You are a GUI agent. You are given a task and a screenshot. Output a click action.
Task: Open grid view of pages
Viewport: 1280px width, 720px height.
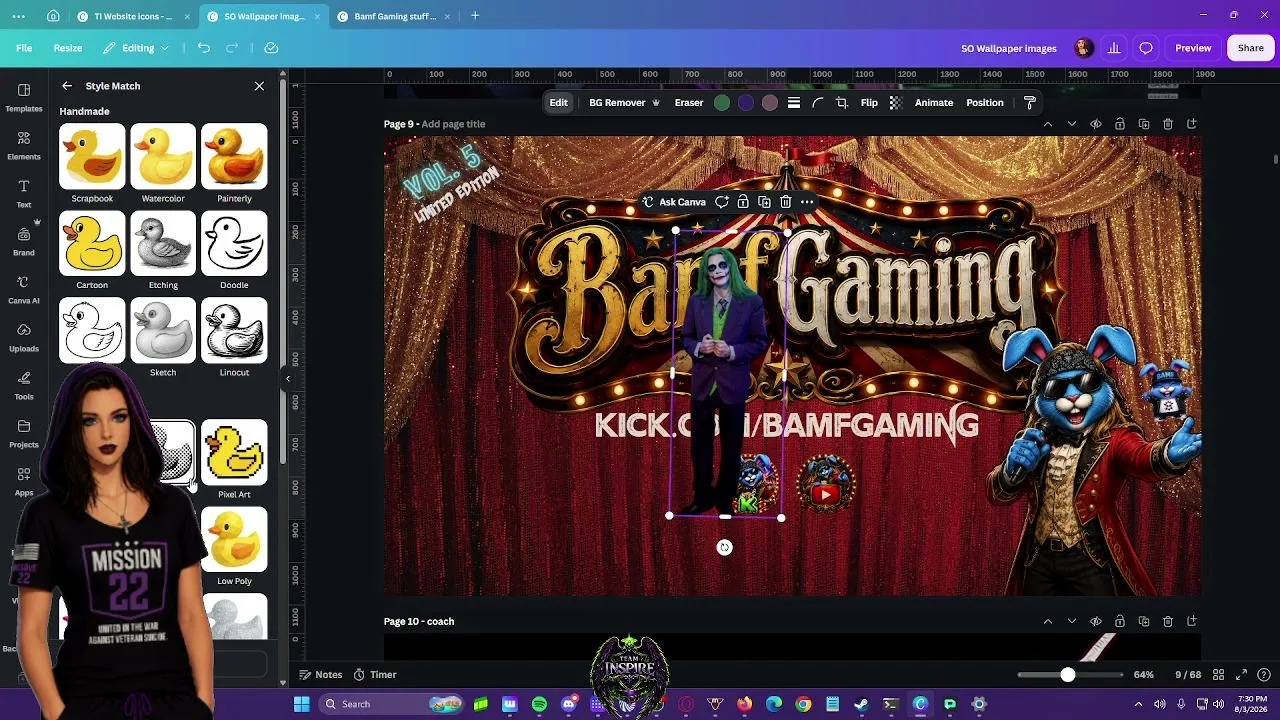pyautogui.click(x=1219, y=675)
